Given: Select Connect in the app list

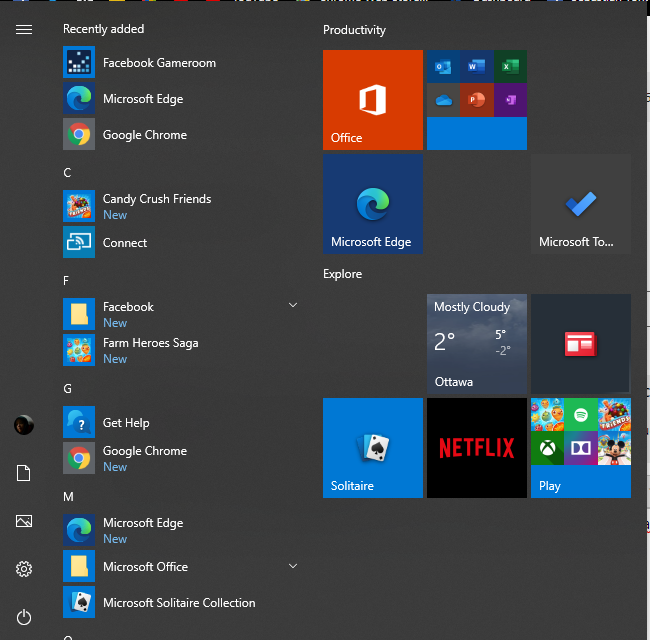Looking at the screenshot, I should pos(124,243).
